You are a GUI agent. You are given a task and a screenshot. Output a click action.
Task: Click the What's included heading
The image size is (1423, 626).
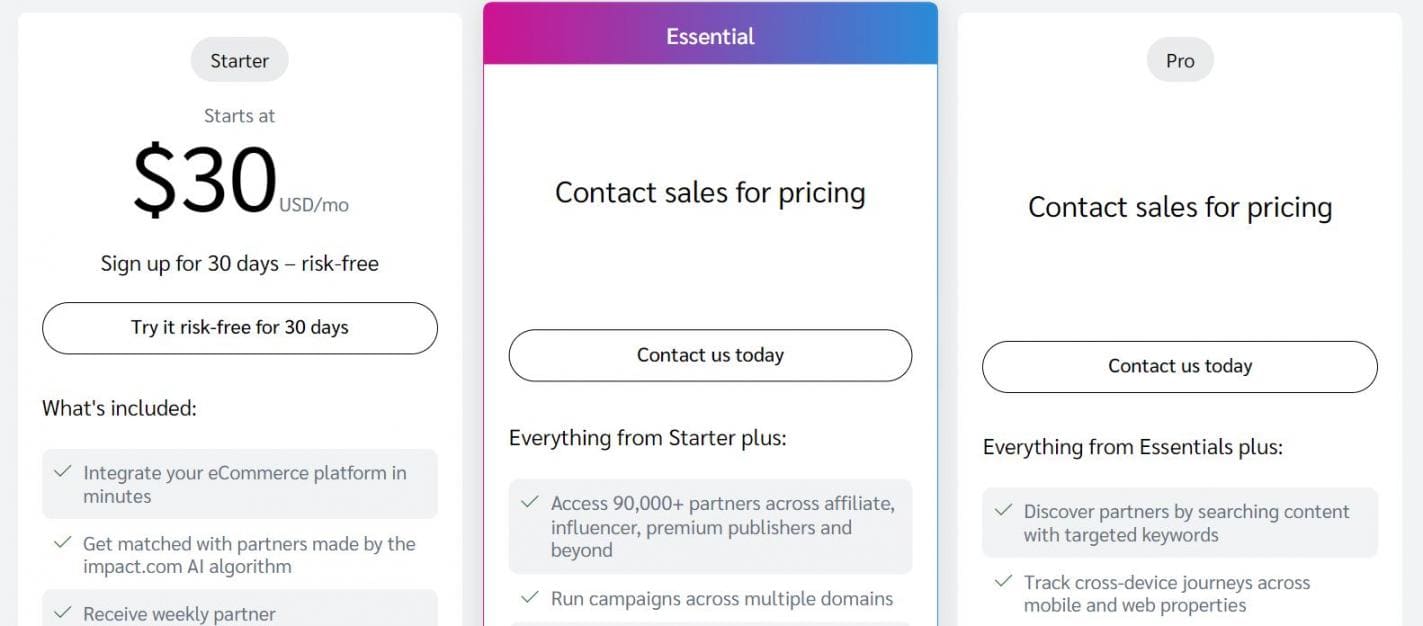point(119,408)
